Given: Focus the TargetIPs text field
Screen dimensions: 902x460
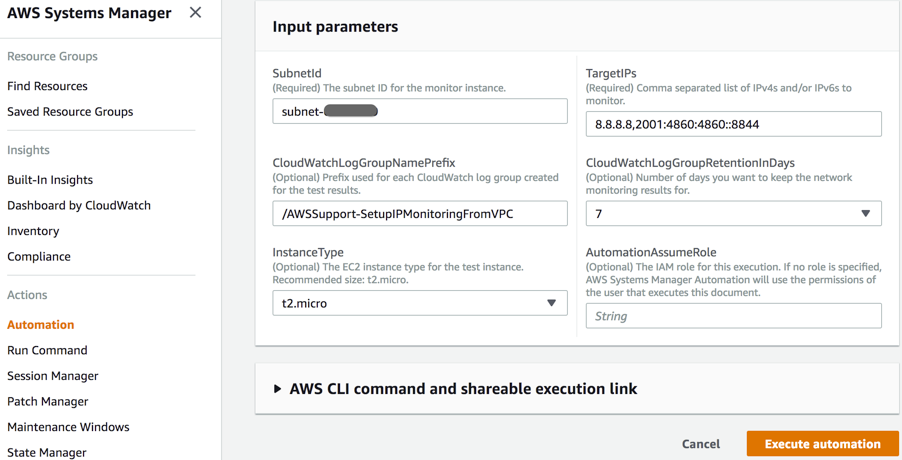Looking at the screenshot, I should [733, 124].
